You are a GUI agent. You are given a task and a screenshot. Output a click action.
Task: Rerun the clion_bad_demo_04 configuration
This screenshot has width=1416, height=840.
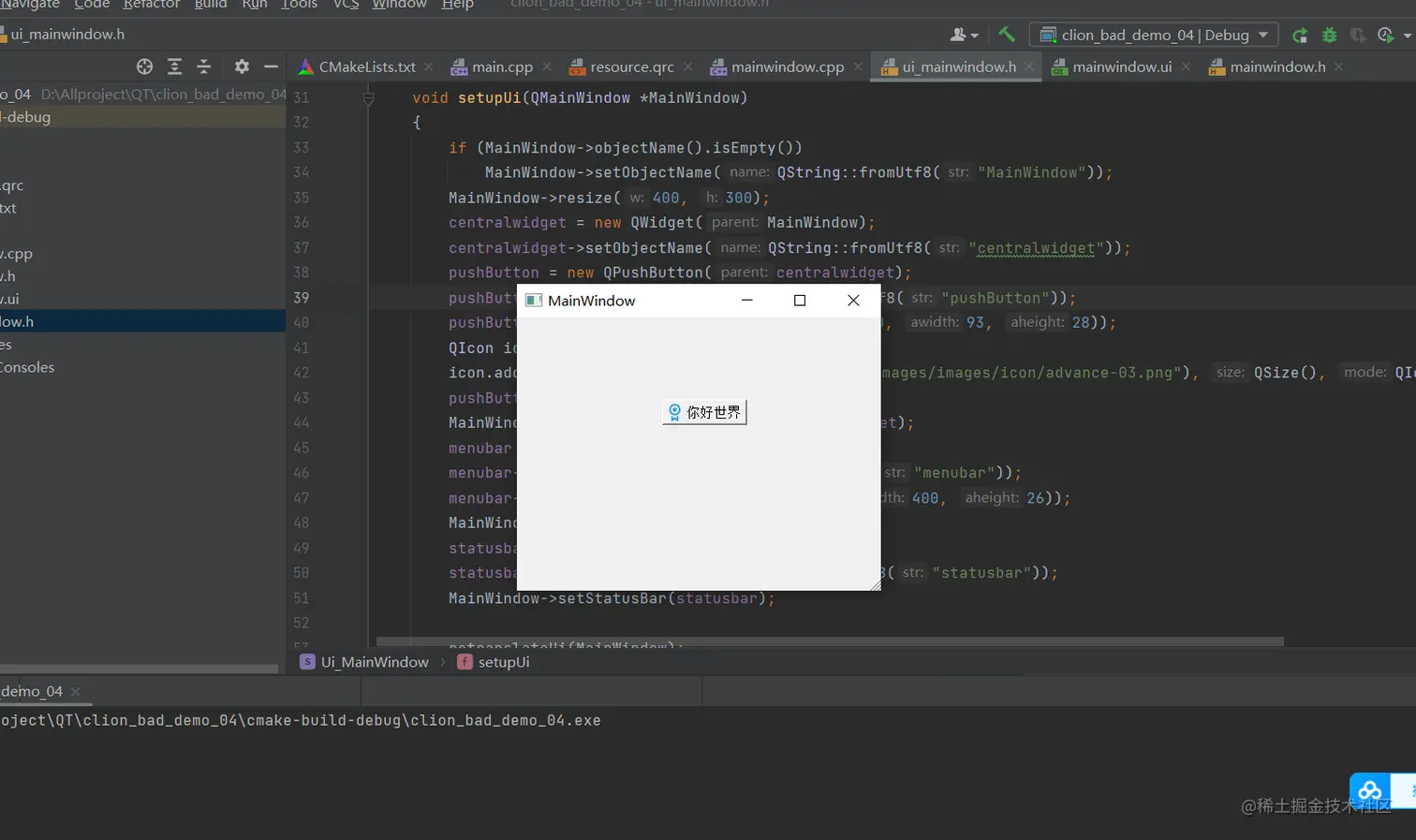pos(1300,35)
